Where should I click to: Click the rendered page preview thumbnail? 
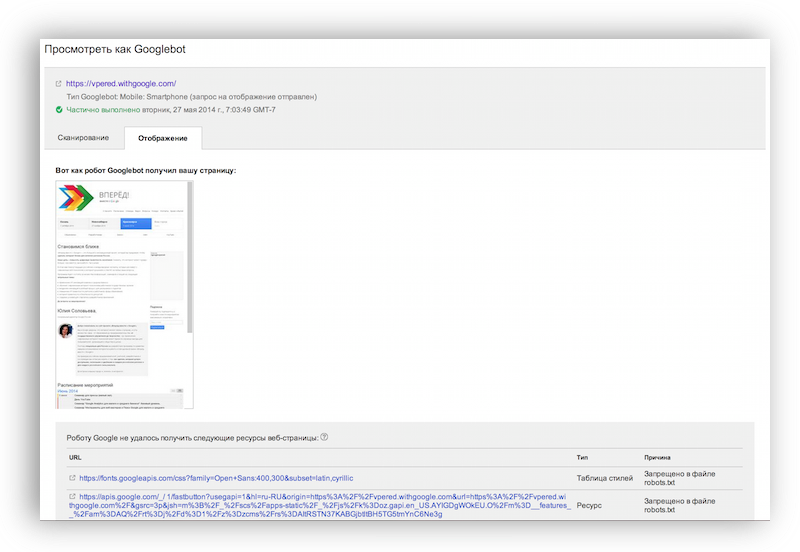click(122, 294)
